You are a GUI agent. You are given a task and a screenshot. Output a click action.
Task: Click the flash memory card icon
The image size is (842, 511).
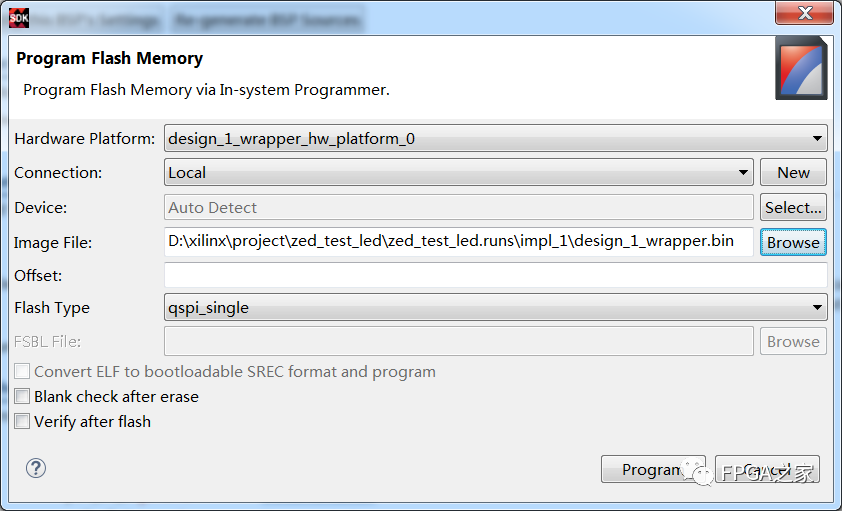801,68
